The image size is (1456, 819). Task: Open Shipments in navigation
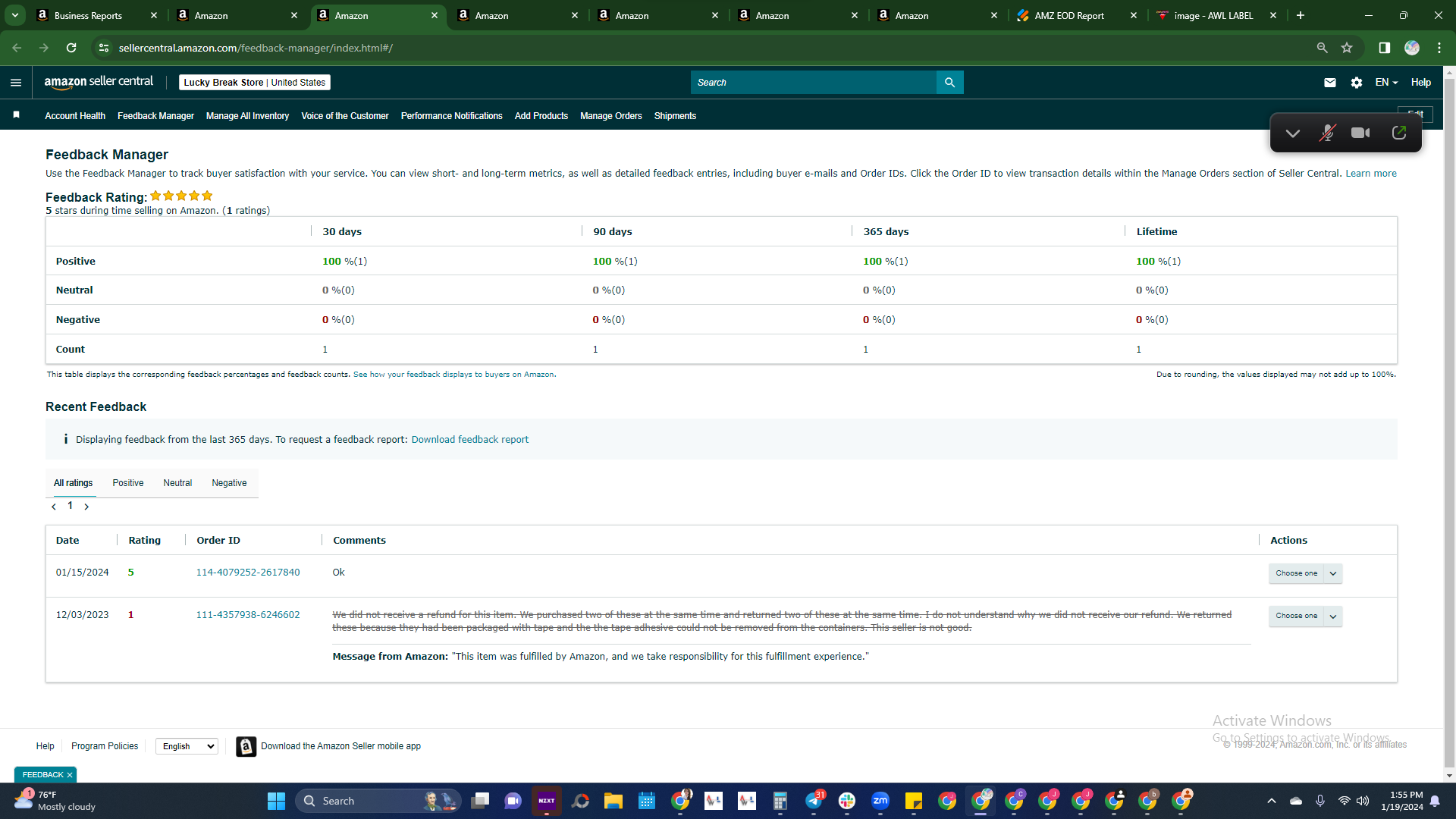675,116
